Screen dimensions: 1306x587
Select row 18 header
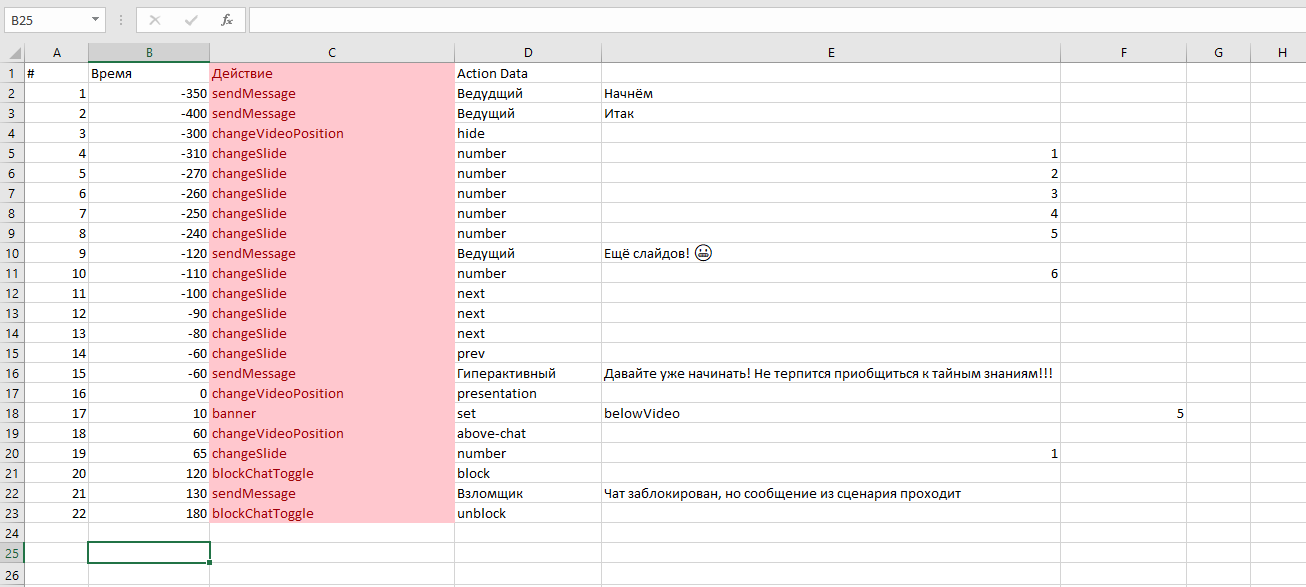(x=12, y=413)
